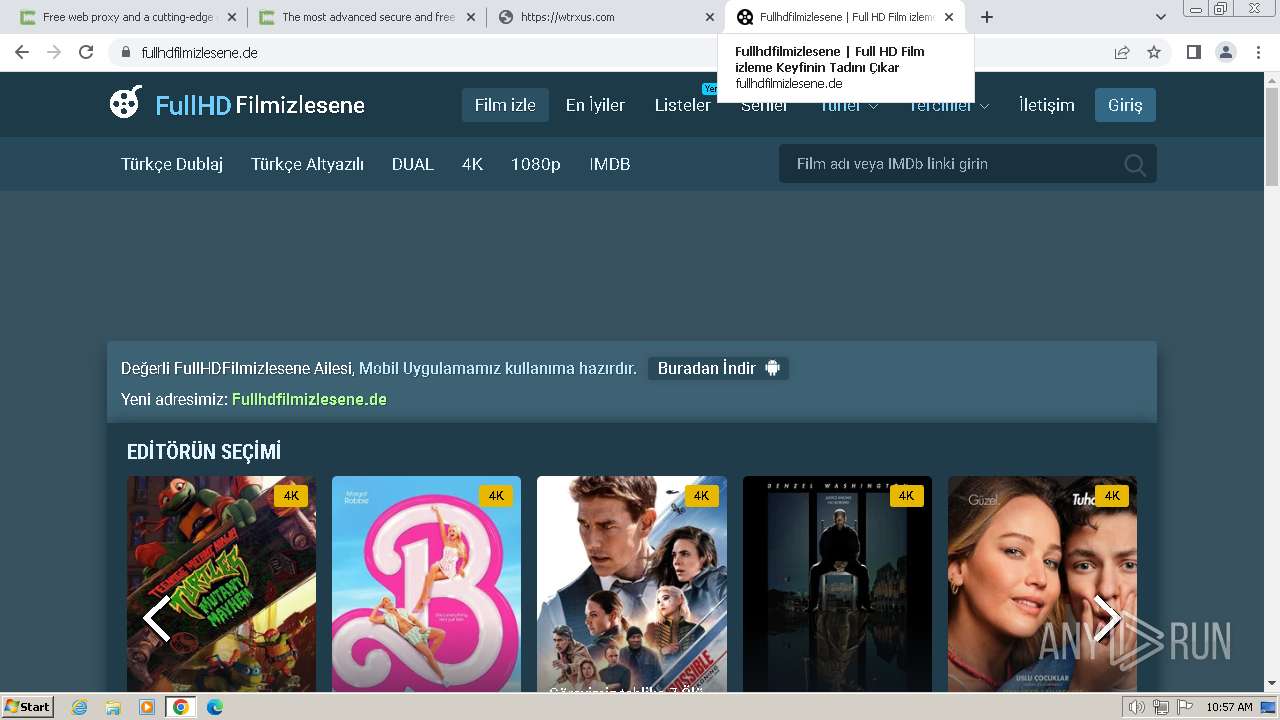Open Microsoft Edge from the taskbar
1280x720 pixels.
point(214,707)
